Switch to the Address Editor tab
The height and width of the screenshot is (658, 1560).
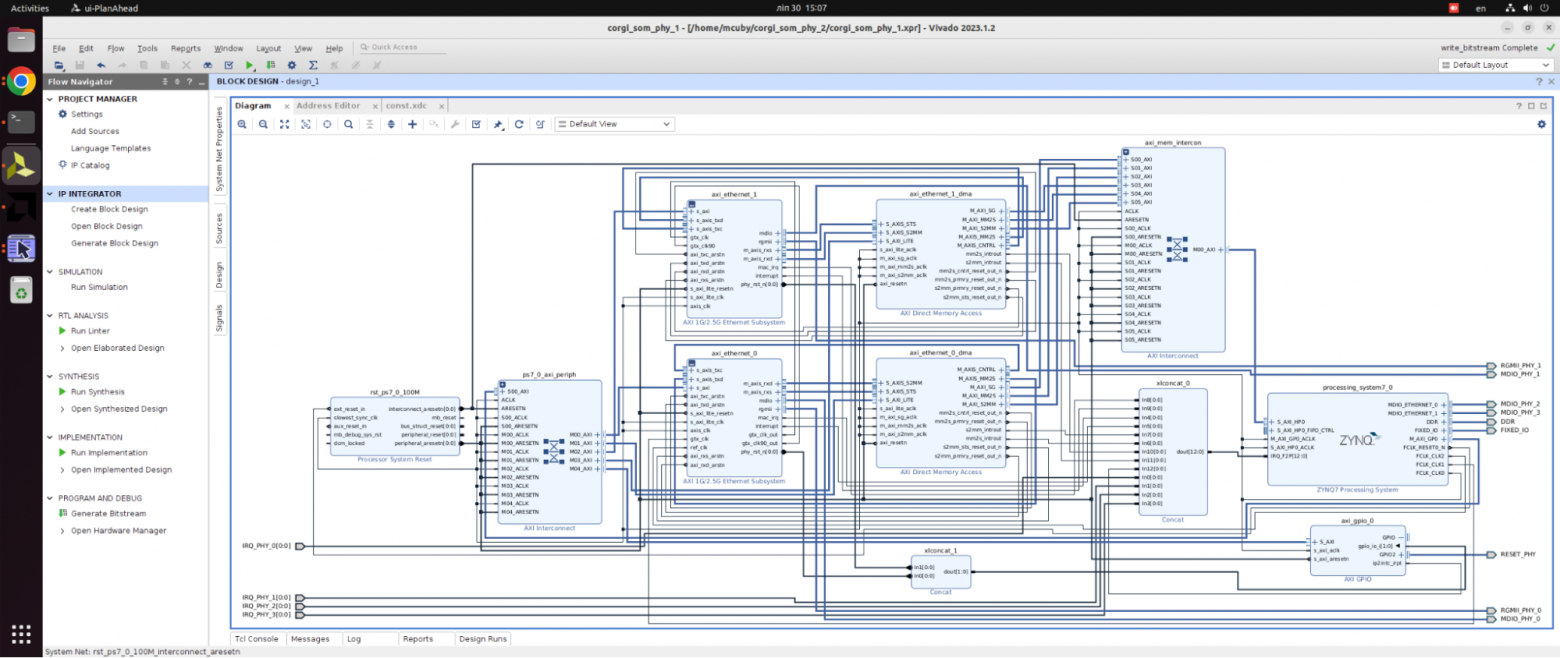click(328, 106)
